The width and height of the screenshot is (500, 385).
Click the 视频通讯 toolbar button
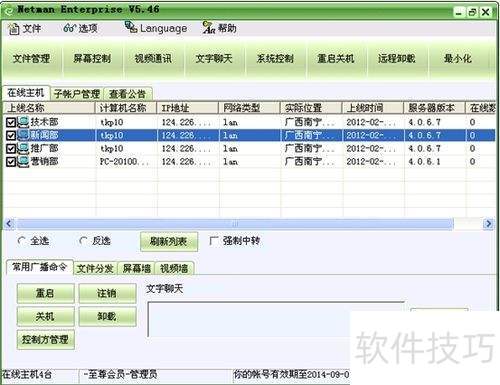coord(153,59)
